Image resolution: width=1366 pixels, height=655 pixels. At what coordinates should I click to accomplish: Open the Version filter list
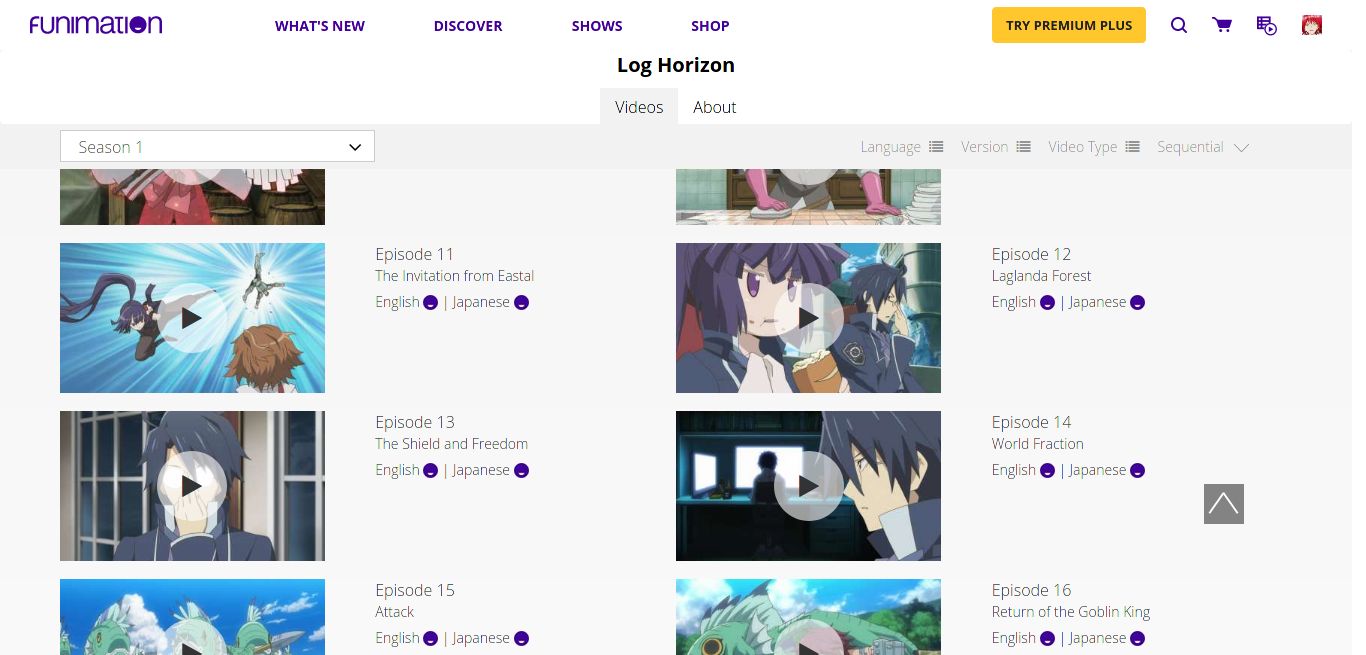click(x=995, y=147)
